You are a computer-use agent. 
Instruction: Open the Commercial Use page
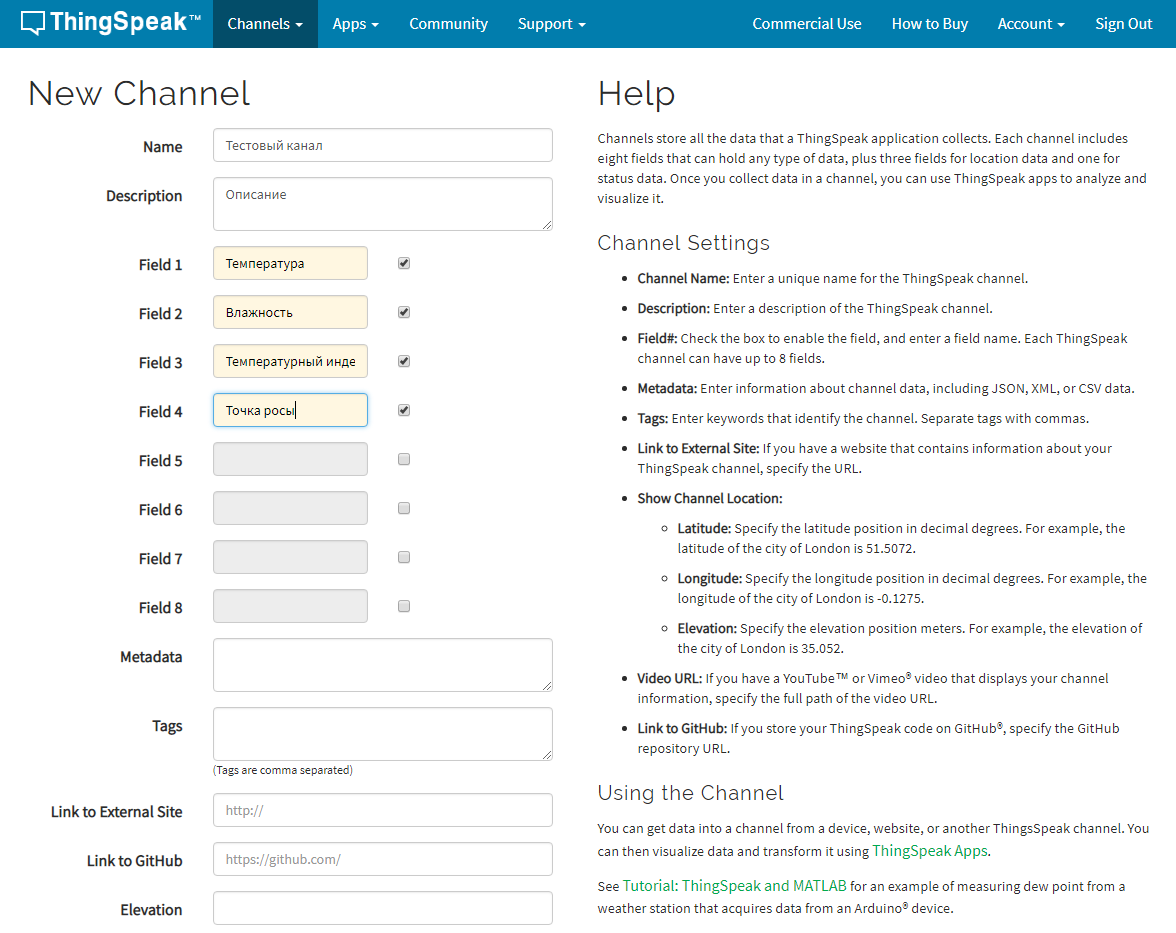pos(806,24)
